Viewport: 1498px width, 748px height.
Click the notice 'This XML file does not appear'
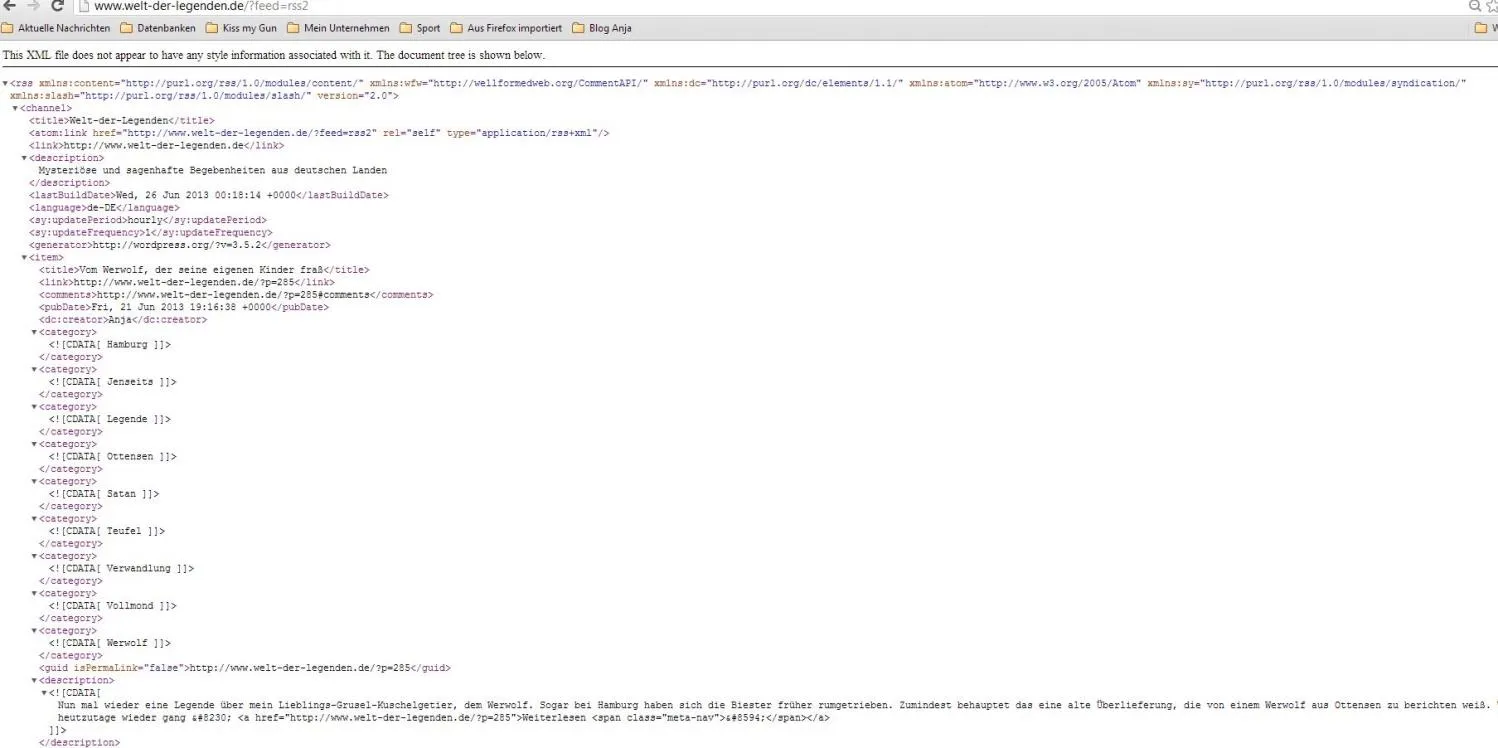(x=274, y=56)
